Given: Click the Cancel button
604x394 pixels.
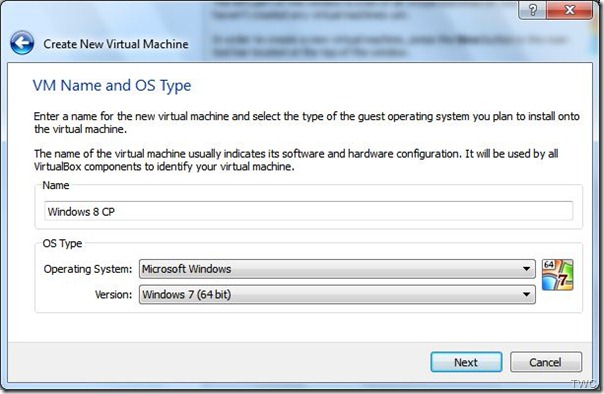Looking at the screenshot, I should point(546,362).
